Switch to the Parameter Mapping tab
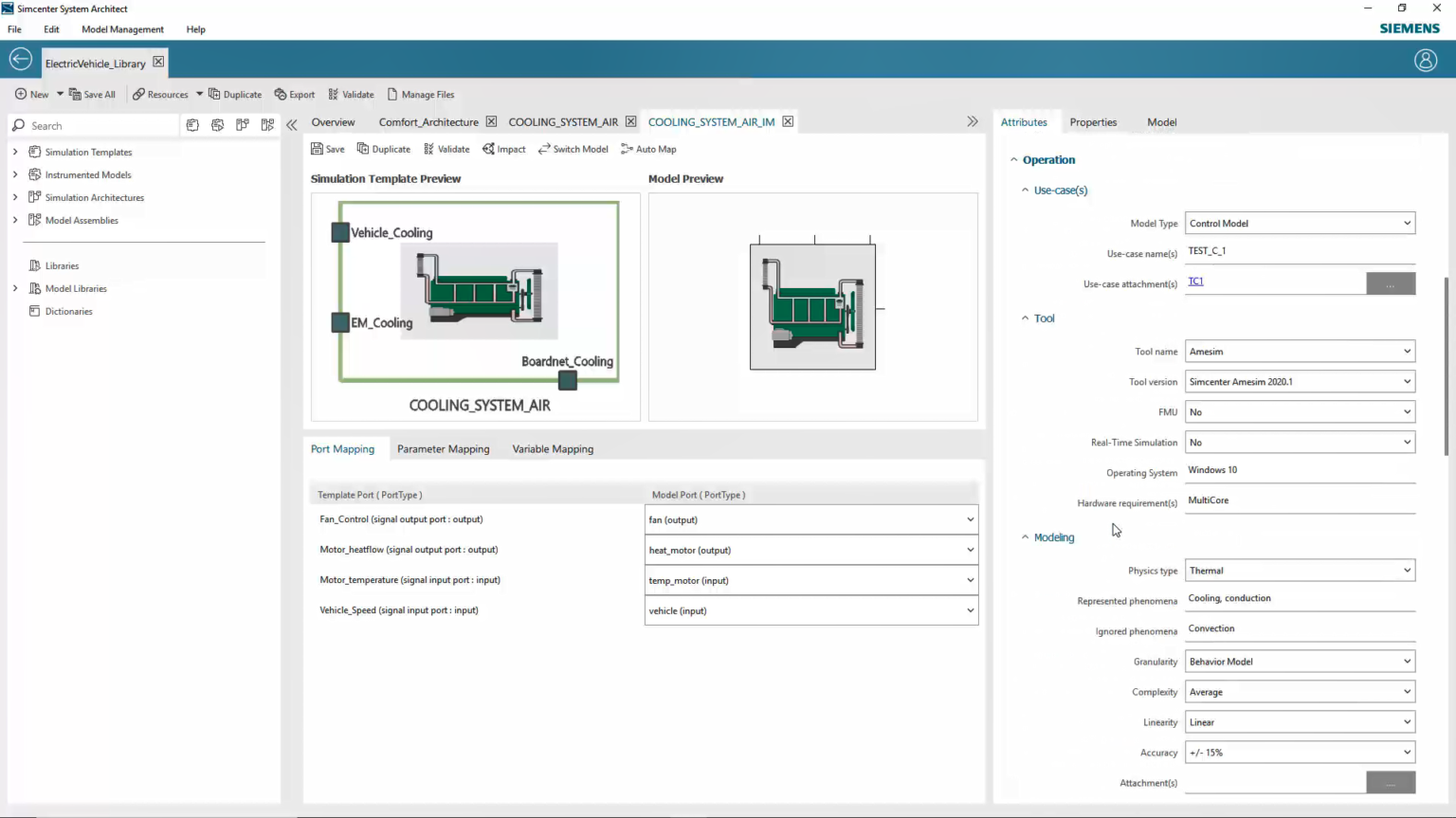Viewport: 1456px width, 818px height. click(443, 448)
